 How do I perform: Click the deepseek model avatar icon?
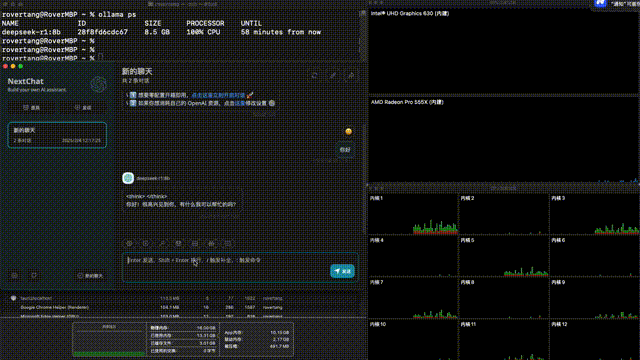coord(128,178)
